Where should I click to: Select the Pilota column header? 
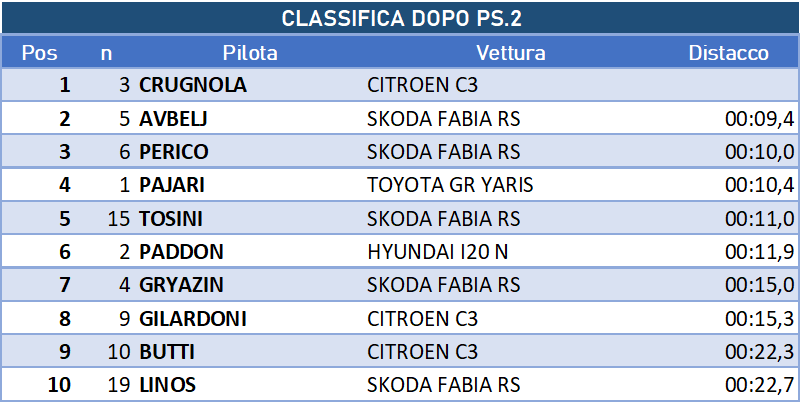coord(250,53)
